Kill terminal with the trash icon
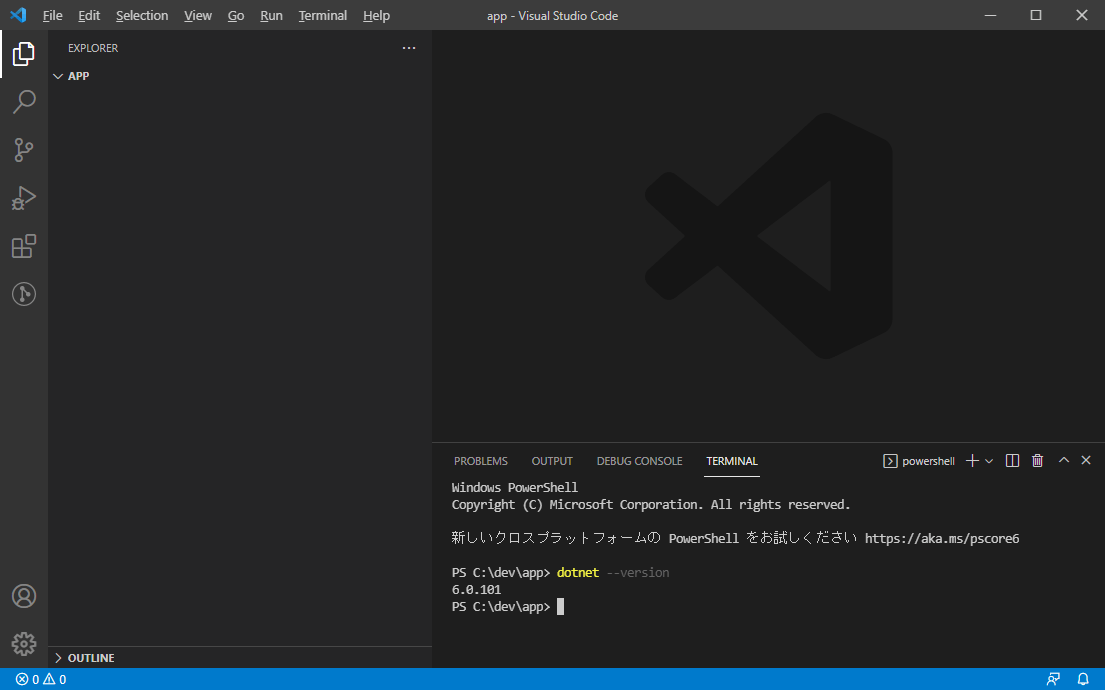1105x690 pixels. (1037, 460)
